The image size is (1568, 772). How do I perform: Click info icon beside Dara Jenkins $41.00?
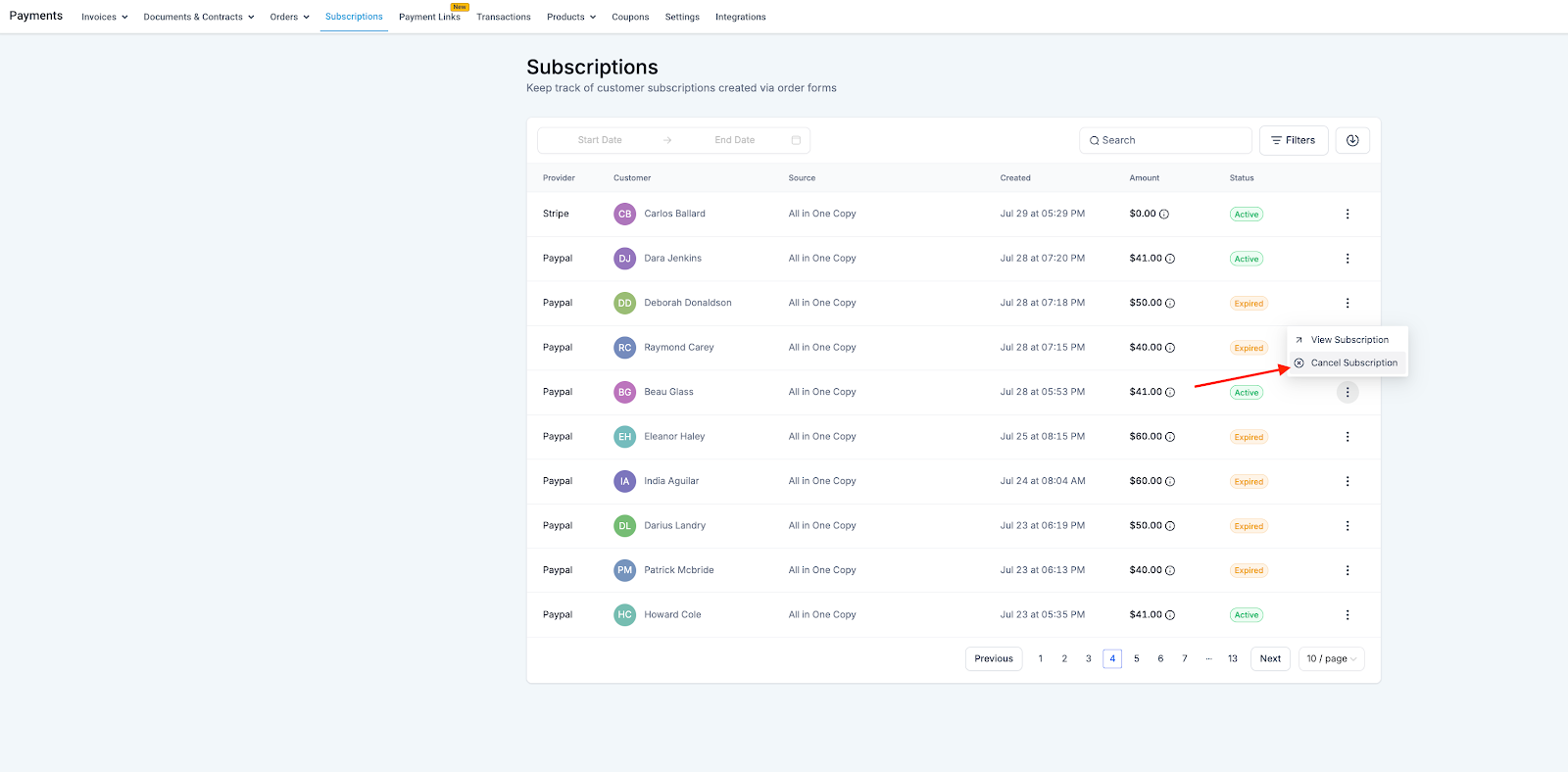pos(1170,259)
